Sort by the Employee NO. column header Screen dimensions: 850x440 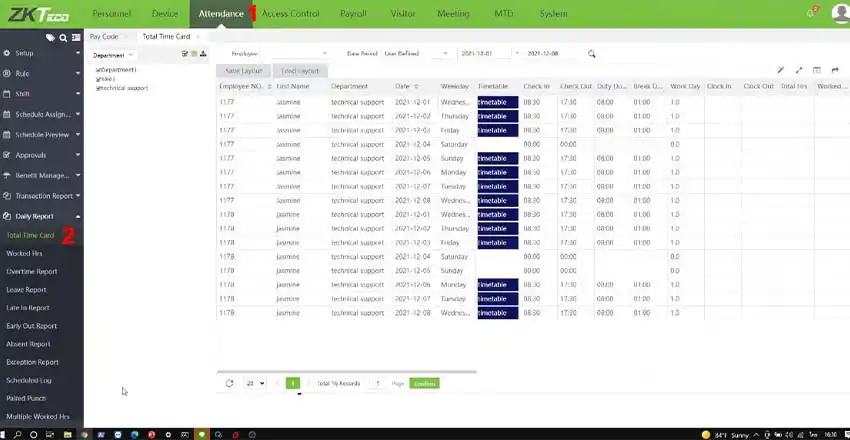click(245, 86)
